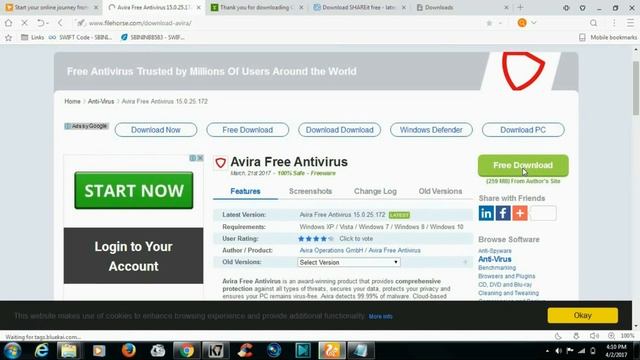Click the Login to Your Account ad banner
Screen dimensions: 640x360
coord(133,256)
